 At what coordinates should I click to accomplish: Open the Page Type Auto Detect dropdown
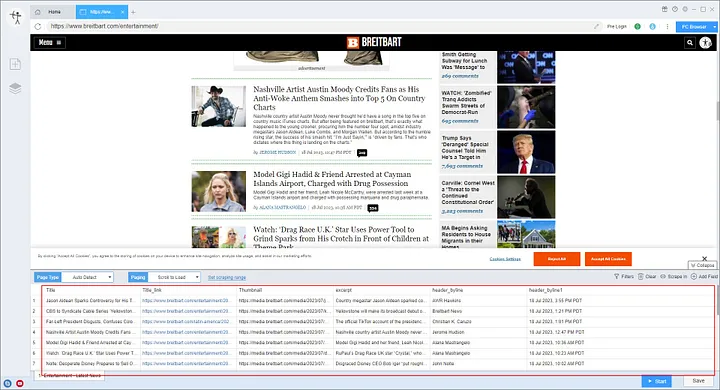[87, 277]
